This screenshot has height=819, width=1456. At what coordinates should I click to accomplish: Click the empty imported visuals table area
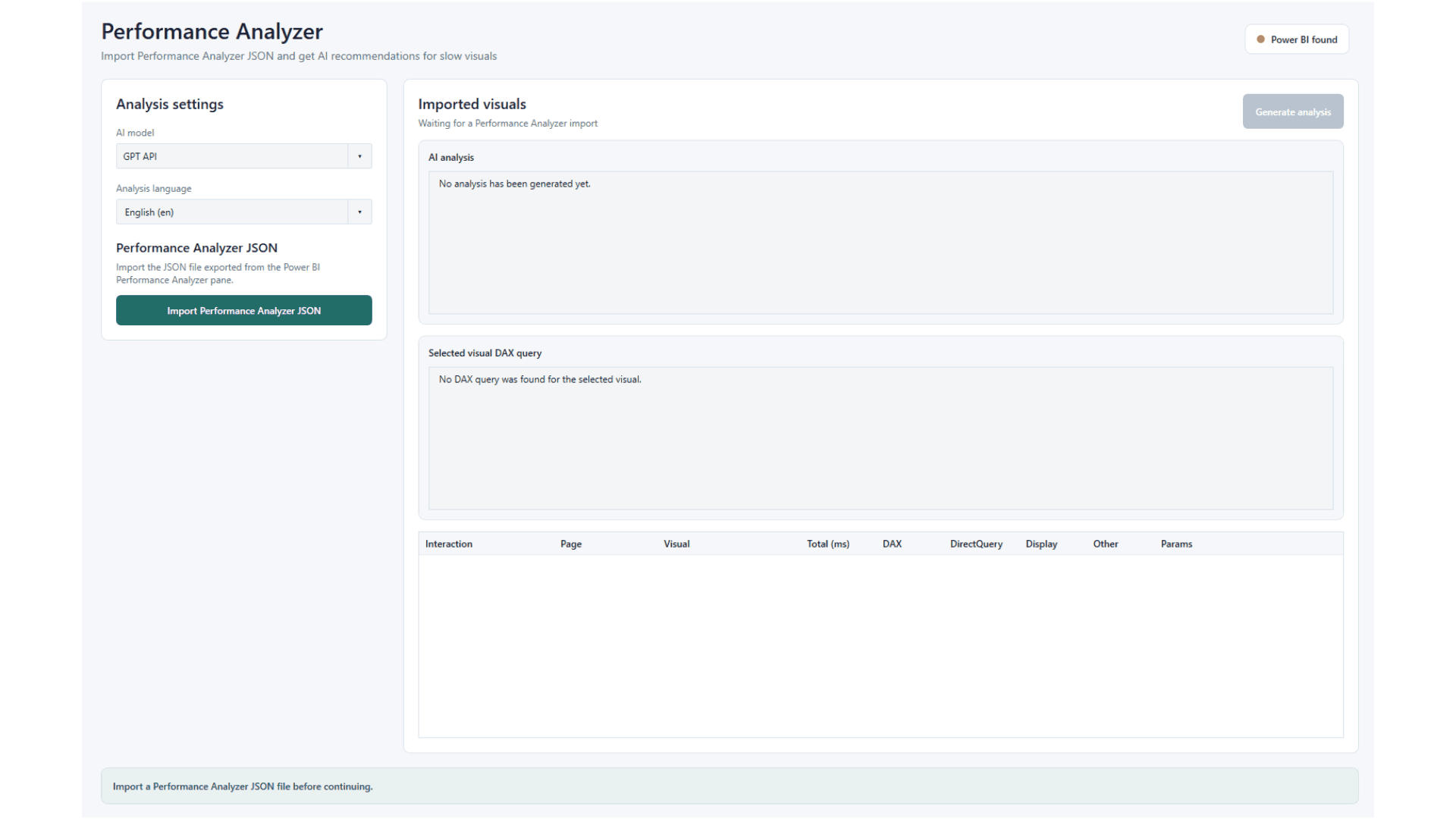coord(880,646)
